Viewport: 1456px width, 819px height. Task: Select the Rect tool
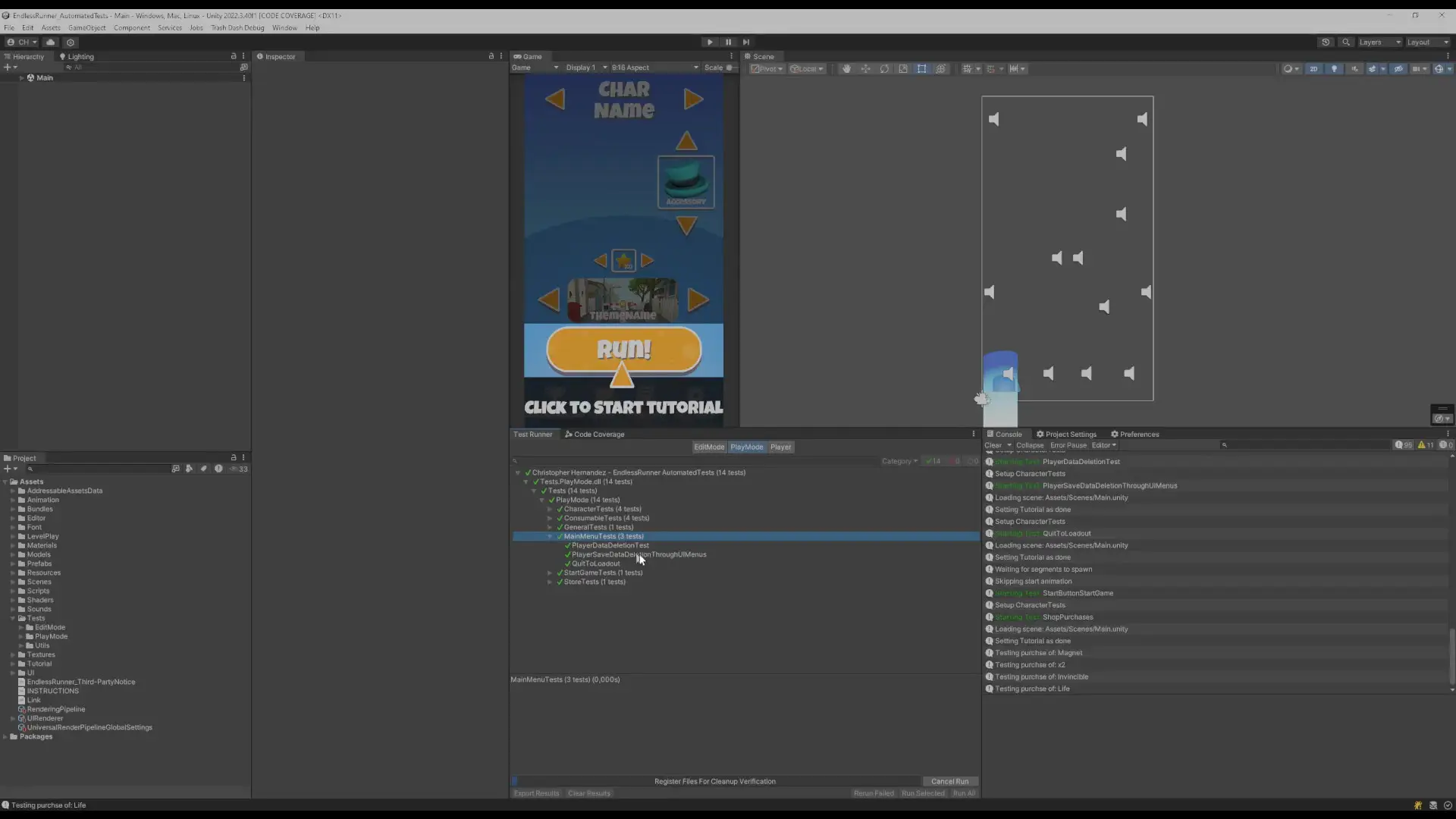pos(922,69)
